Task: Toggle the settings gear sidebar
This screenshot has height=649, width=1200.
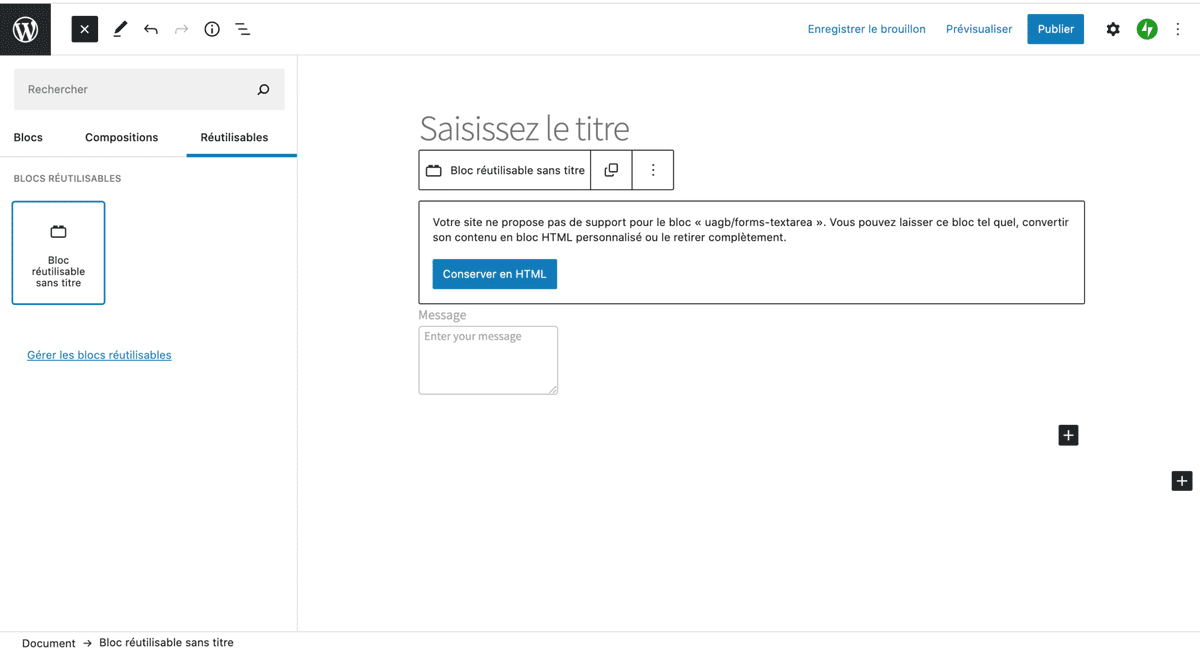Action: 1113,29
